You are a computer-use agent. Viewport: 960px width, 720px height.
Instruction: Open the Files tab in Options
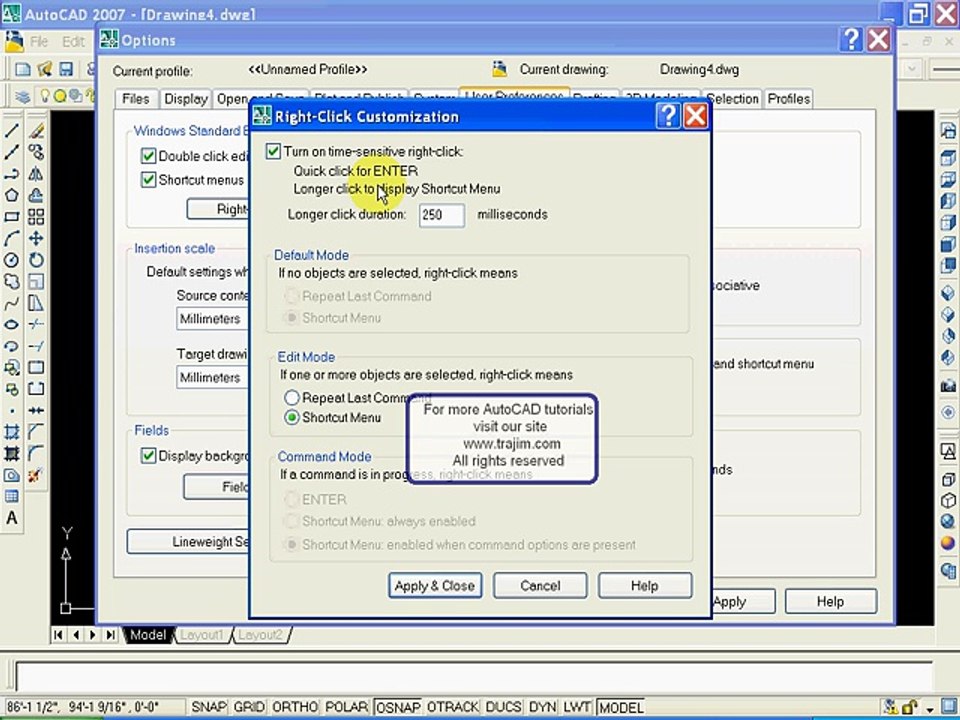(x=135, y=99)
